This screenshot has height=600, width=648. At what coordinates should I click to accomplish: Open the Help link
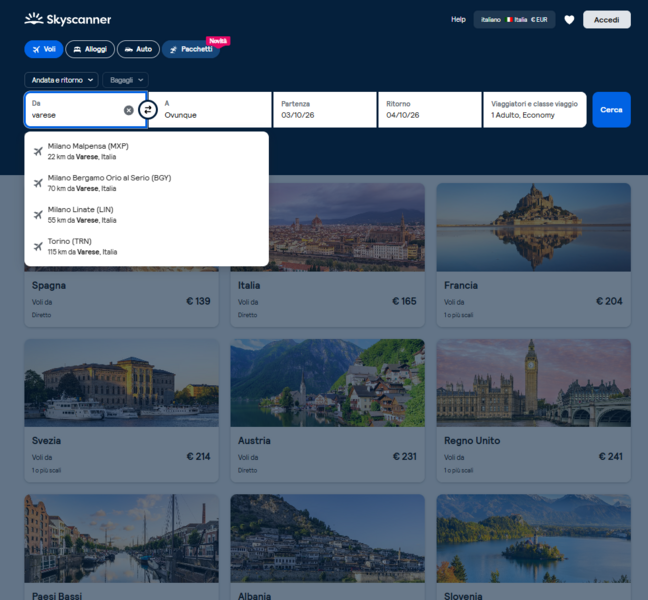458,19
